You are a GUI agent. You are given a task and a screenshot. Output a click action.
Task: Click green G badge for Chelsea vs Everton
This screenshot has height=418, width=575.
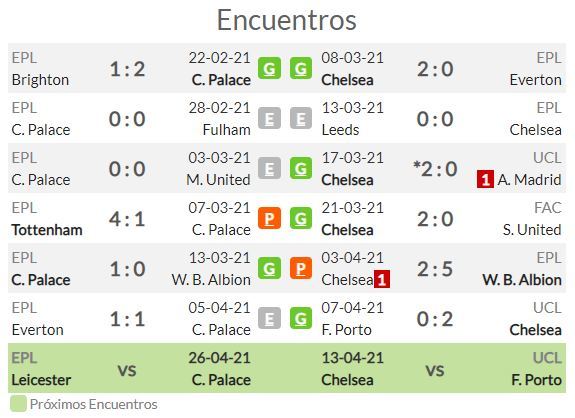[x=301, y=69]
